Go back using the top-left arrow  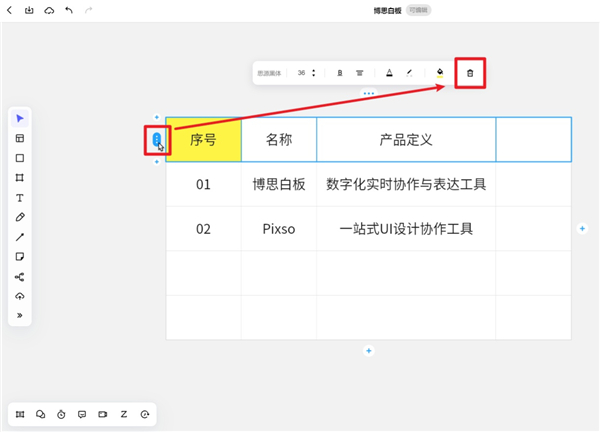pyautogui.click(x=9, y=10)
